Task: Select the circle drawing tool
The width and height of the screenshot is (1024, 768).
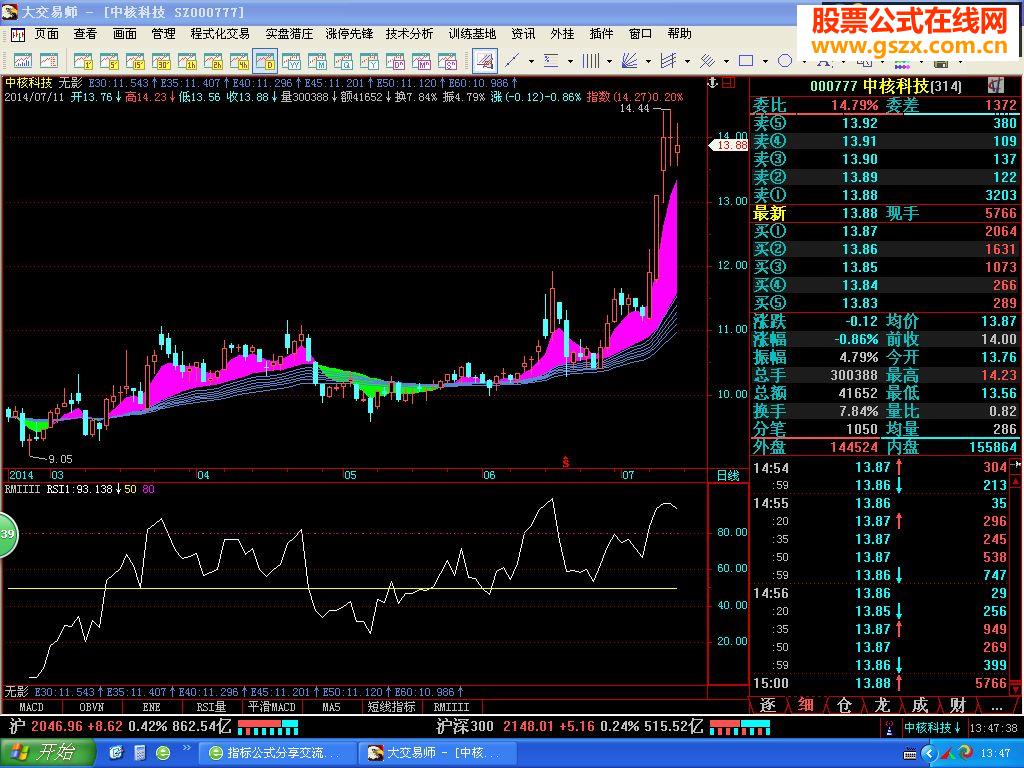Action: click(786, 61)
